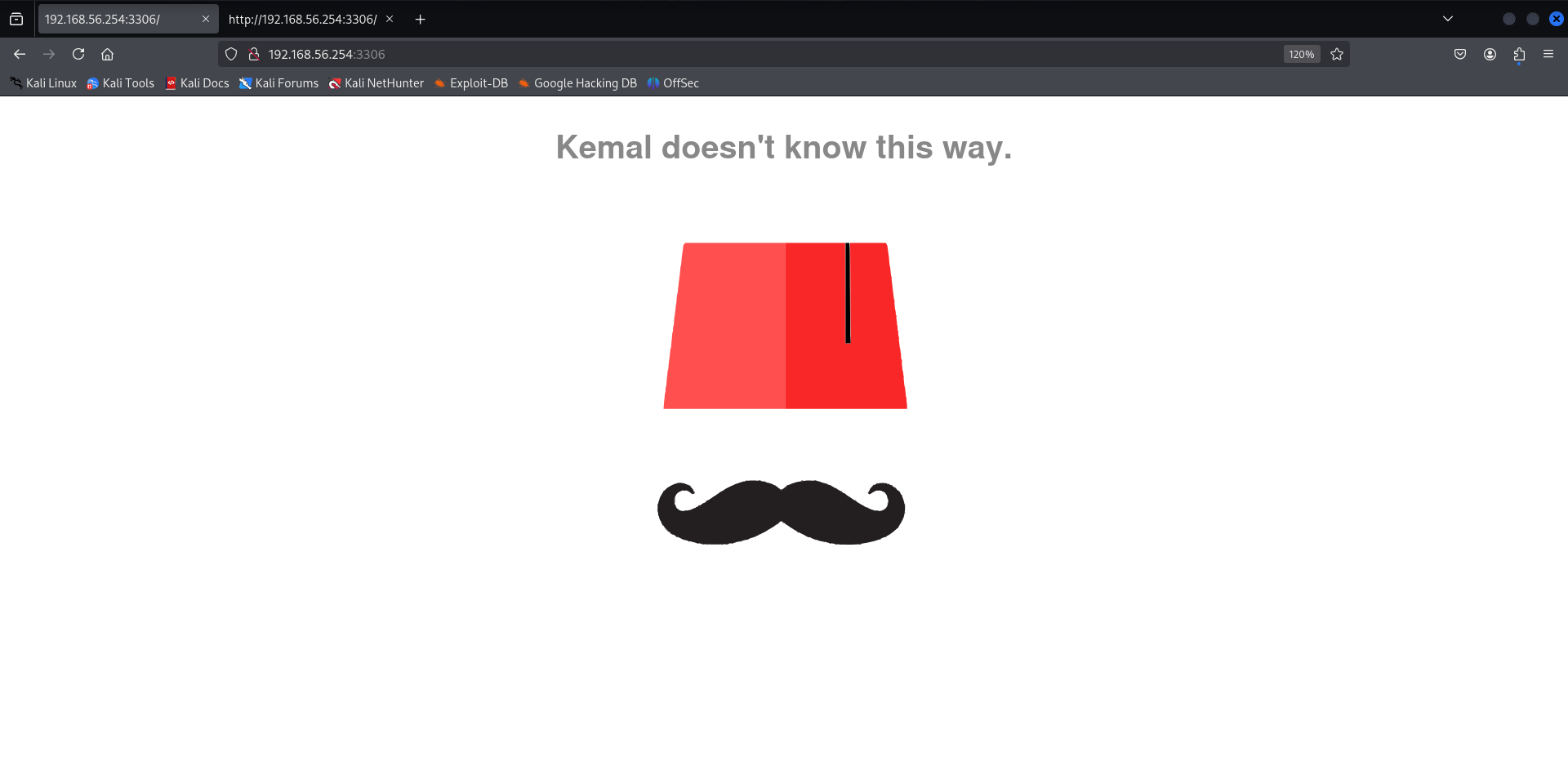Viewport: 1568px width, 761px height.
Task: Bookmark this page with star icon
Action: (x=1337, y=54)
